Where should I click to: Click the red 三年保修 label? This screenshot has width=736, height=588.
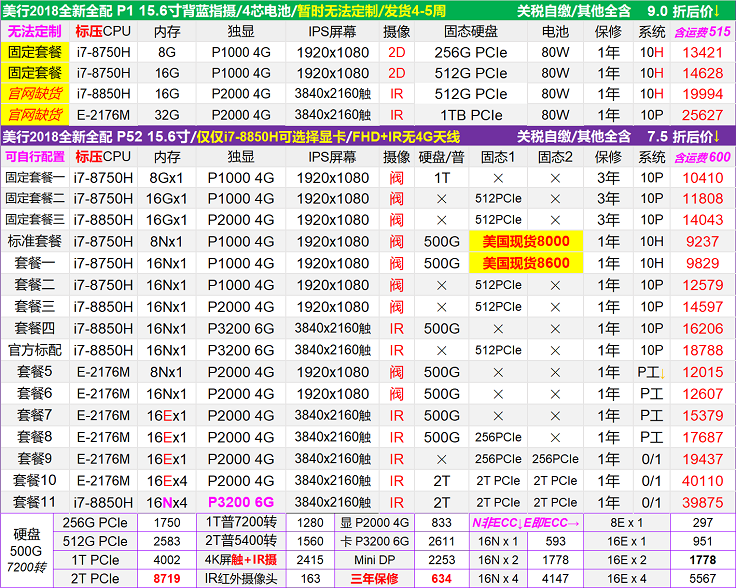coord(374,579)
